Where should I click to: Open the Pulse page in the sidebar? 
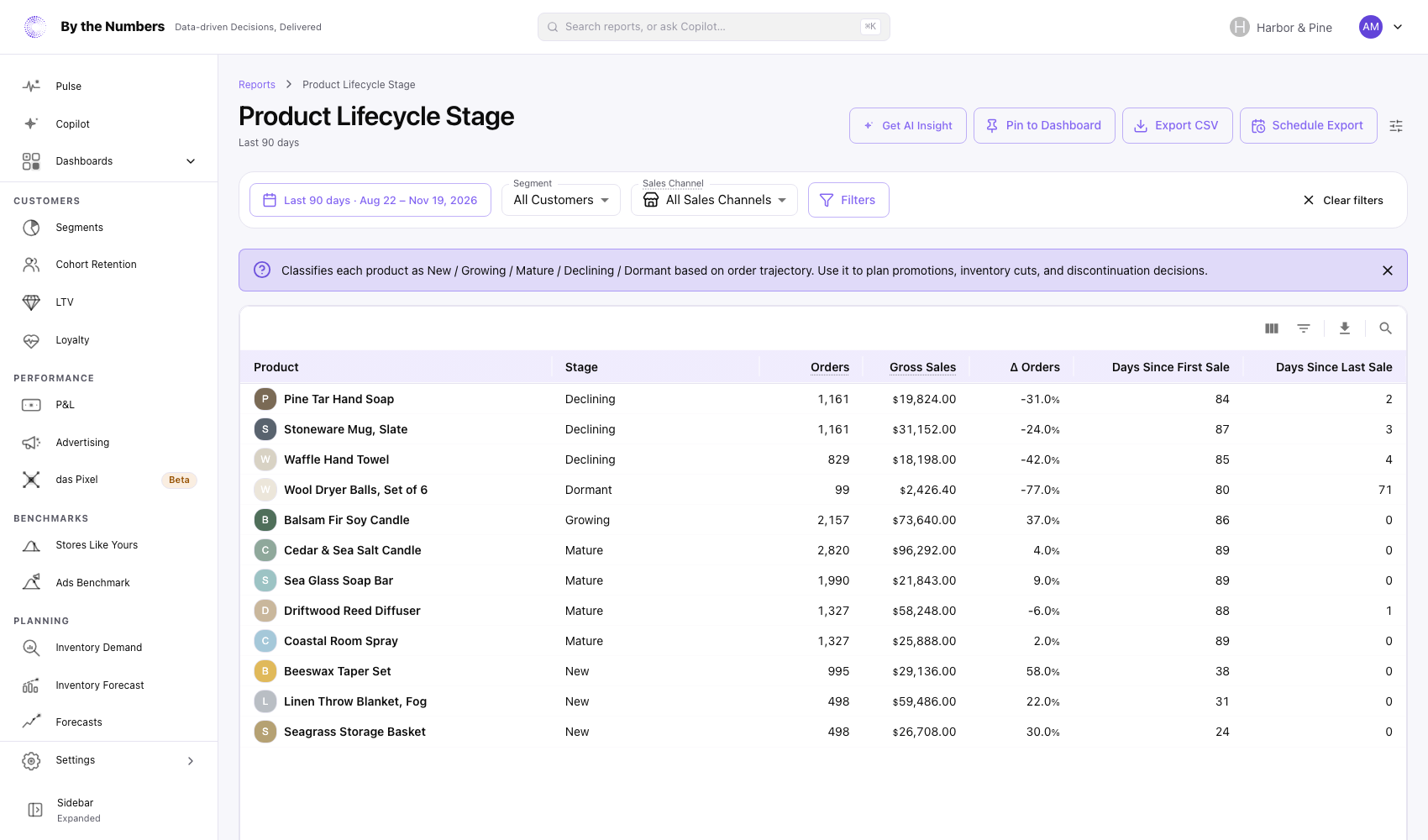(109, 87)
